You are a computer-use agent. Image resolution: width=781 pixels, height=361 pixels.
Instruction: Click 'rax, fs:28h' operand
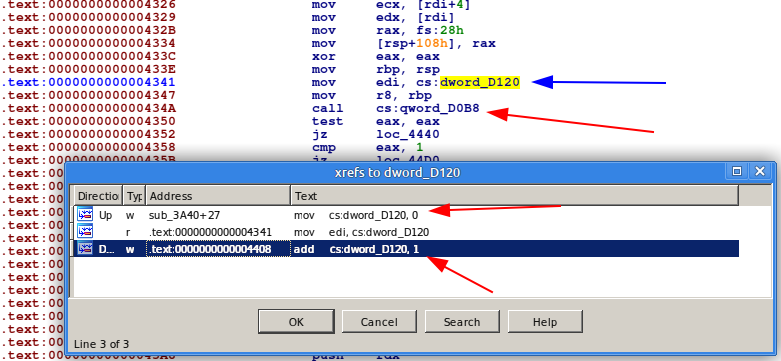(x=420, y=30)
